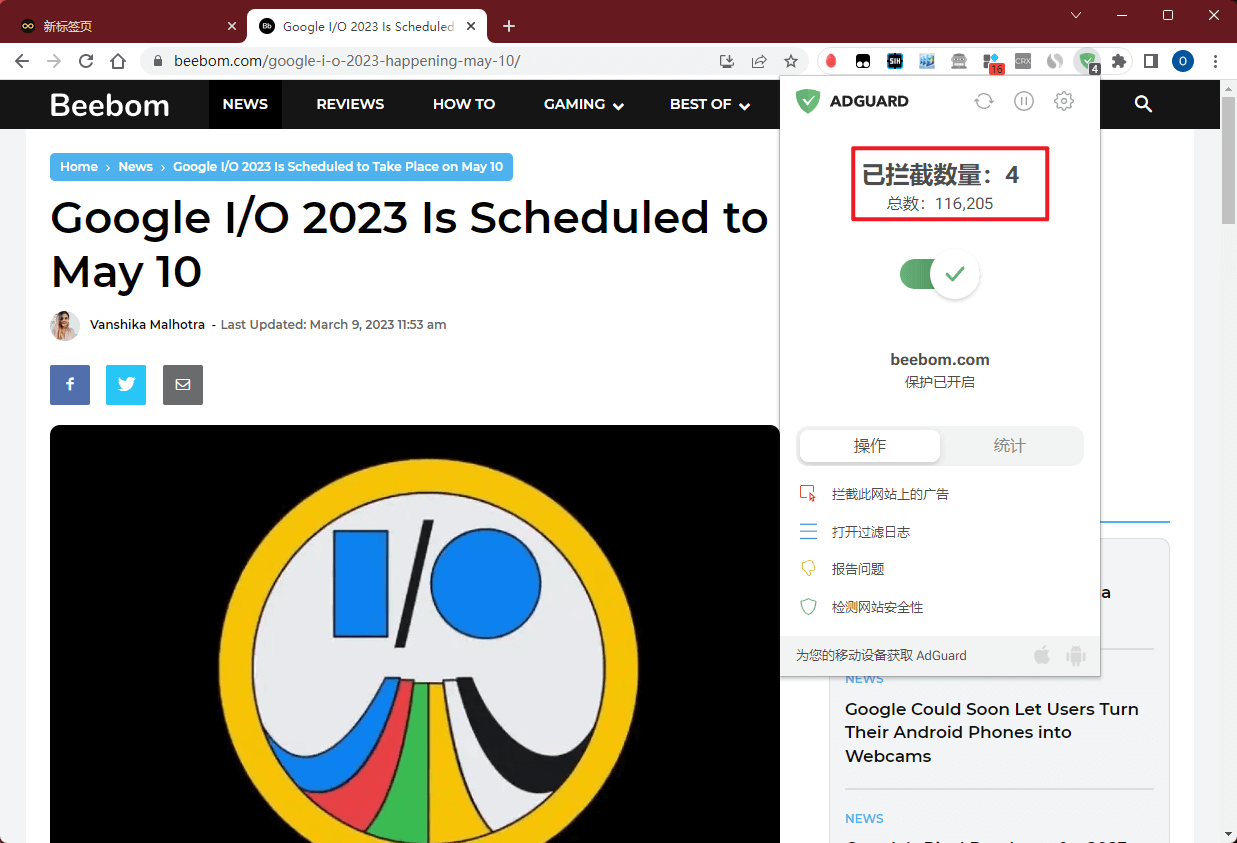Image resolution: width=1237 pixels, height=843 pixels.
Task: Click the AdGuard settings gear icon
Action: [x=1064, y=101]
